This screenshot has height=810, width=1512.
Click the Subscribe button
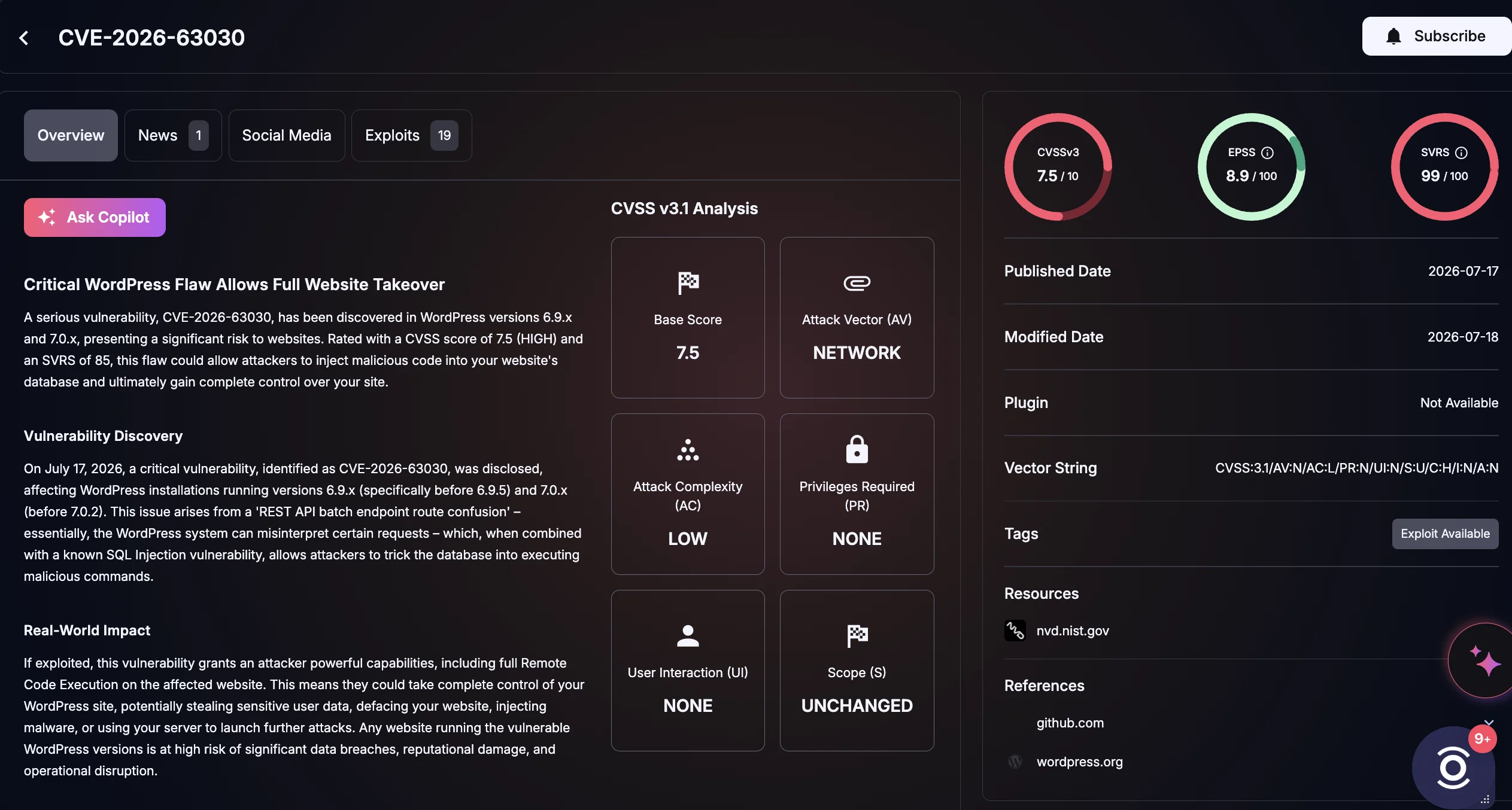click(x=1437, y=36)
